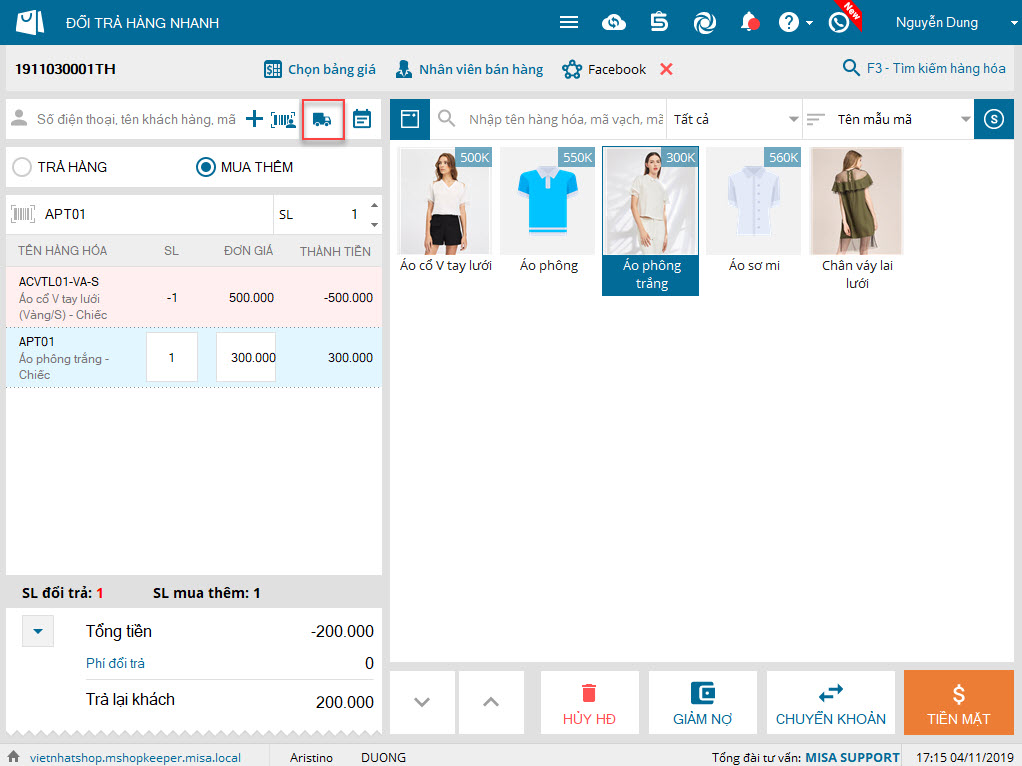This screenshot has height=766, width=1022.
Task: Select the APT01 item row name
Action: click(x=64, y=358)
